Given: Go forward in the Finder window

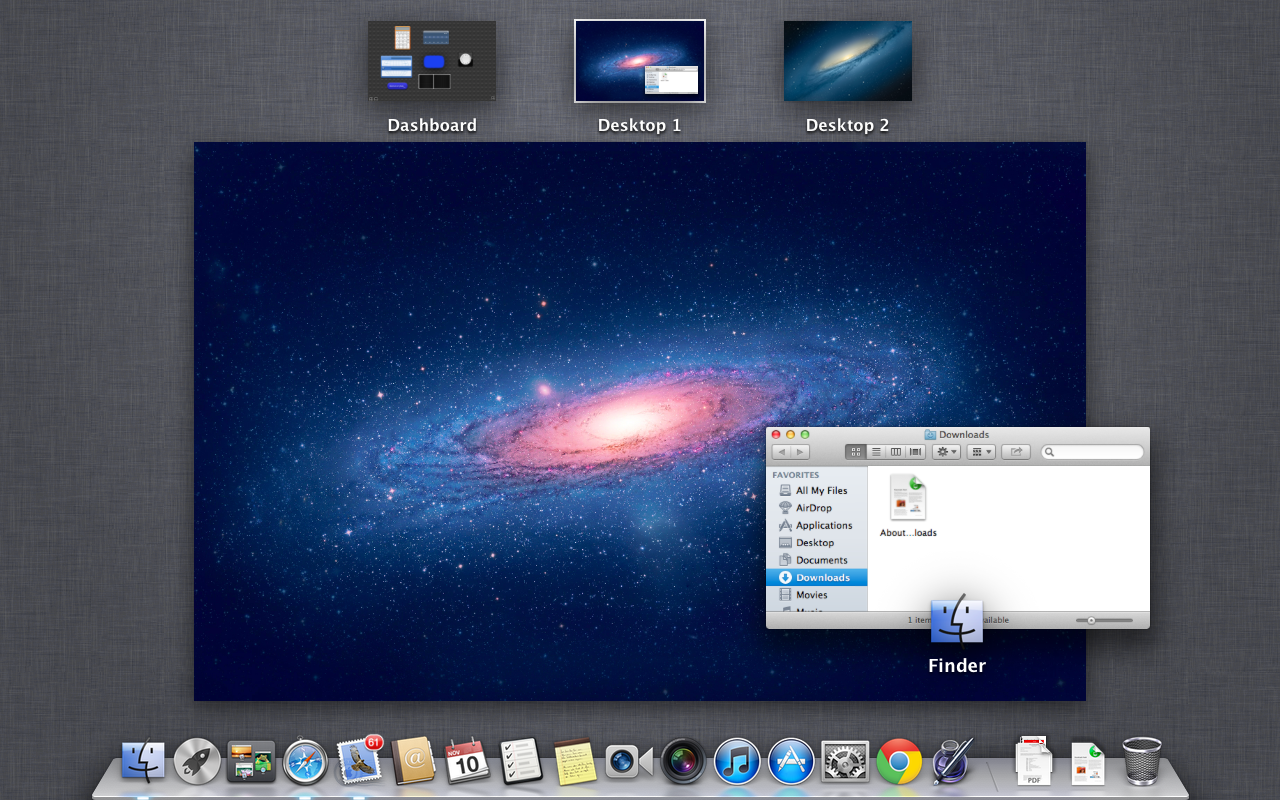Looking at the screenshot, I should pos(799,452).
